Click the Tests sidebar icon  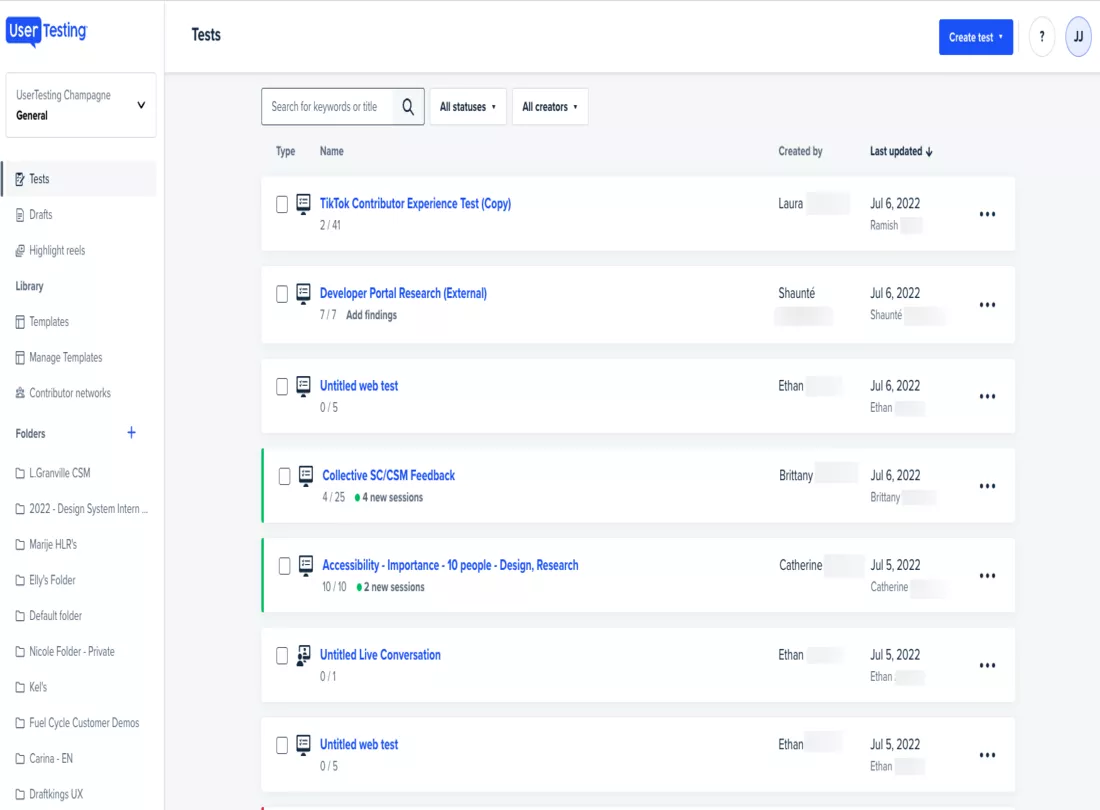20,180
